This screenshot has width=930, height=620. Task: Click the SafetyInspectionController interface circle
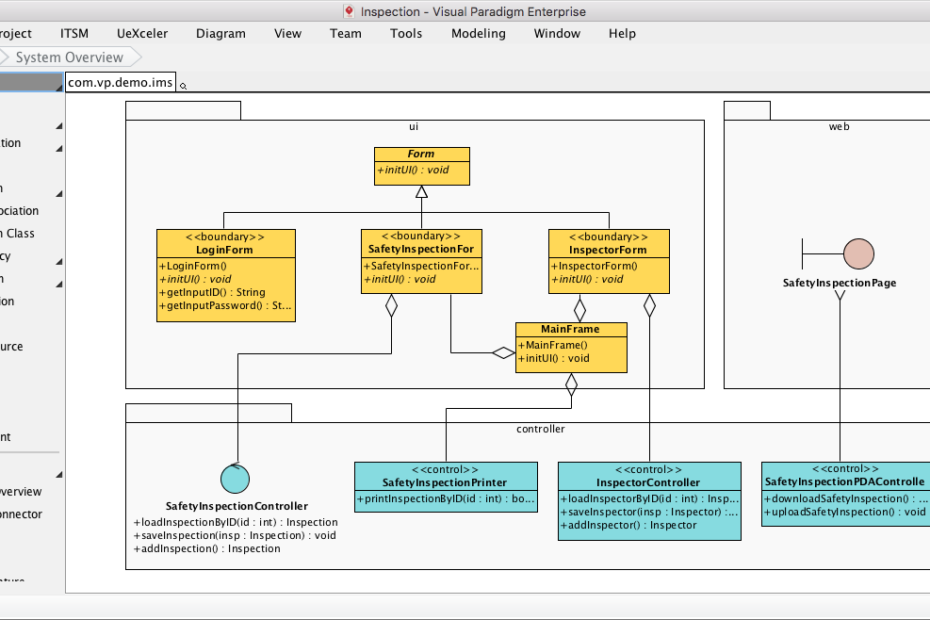click(x=235, y=478)
